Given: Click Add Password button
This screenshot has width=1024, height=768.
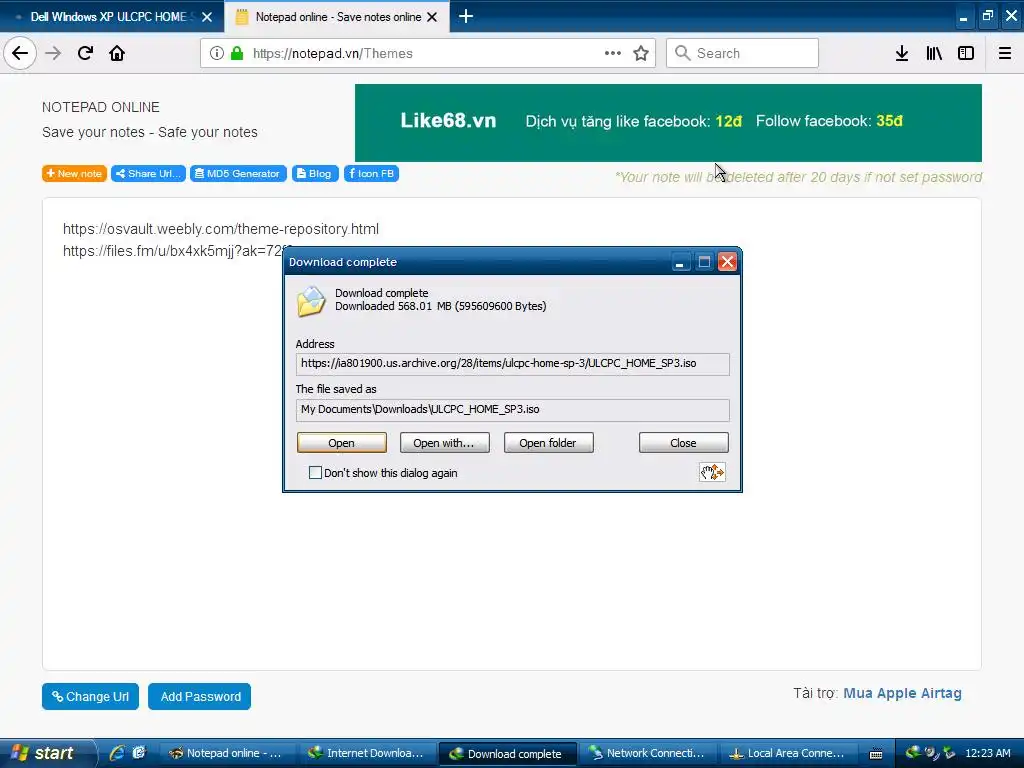Looking at the screenshot, I should pyautogui.click(x=200, y=696).
